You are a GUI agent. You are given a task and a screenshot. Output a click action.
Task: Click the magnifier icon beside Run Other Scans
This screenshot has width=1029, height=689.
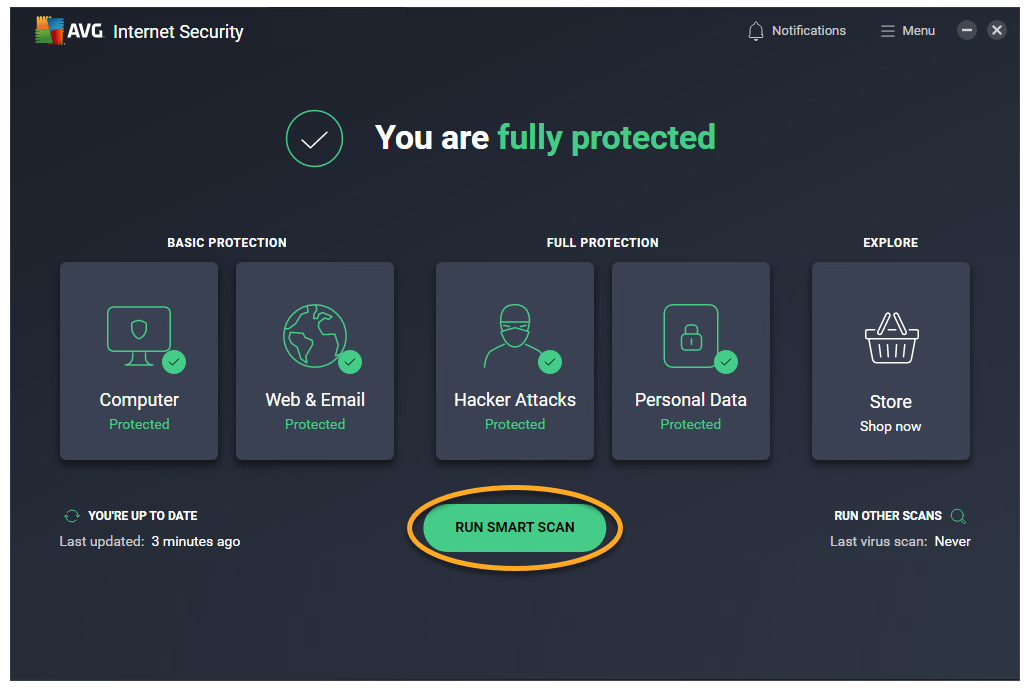tap(958, 516)
